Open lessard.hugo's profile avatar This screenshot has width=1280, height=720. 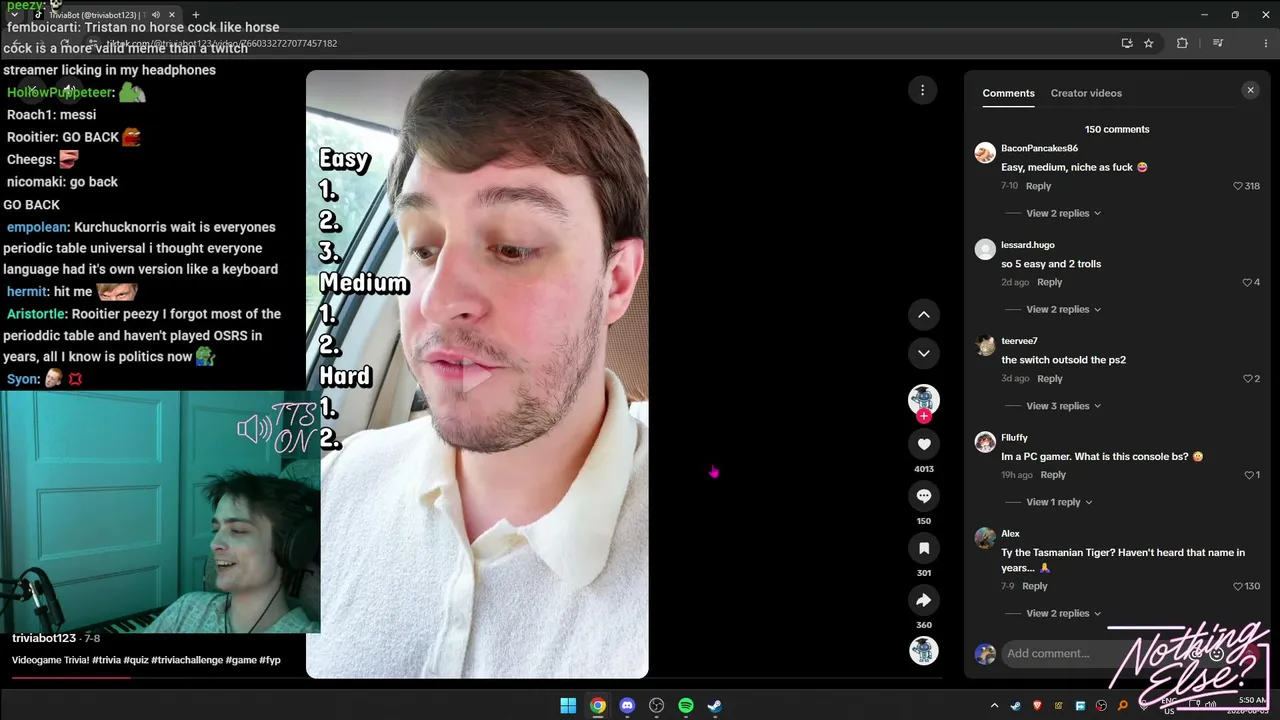point(985,249)
